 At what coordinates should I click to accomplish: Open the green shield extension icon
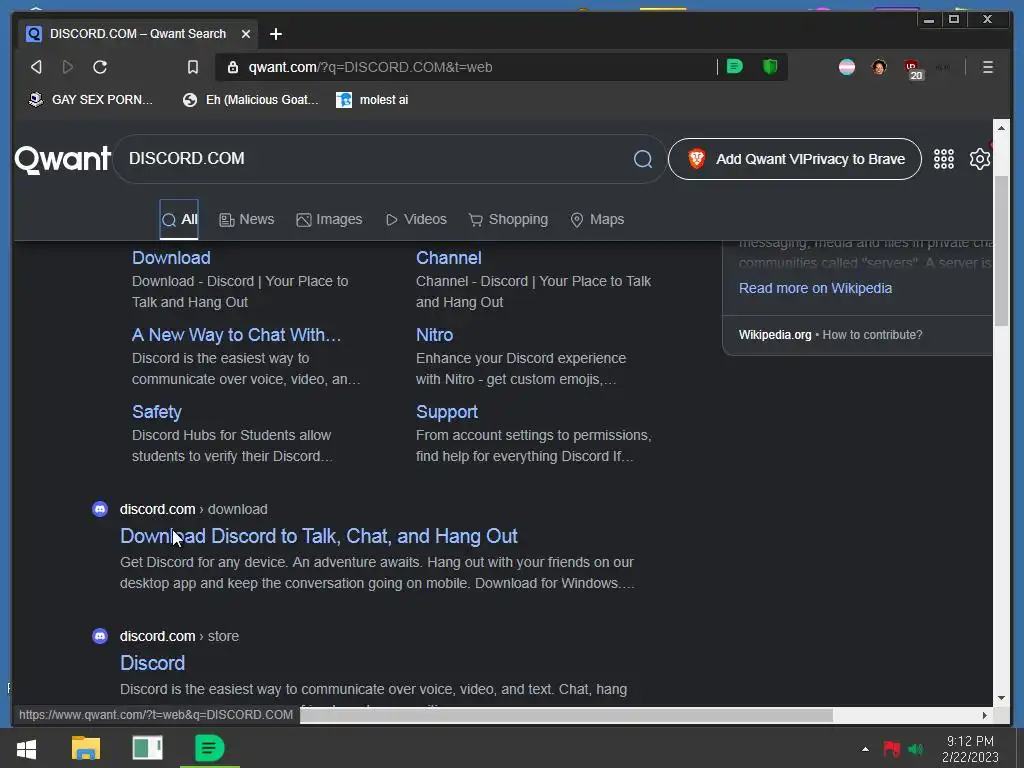tap(770, 67)
